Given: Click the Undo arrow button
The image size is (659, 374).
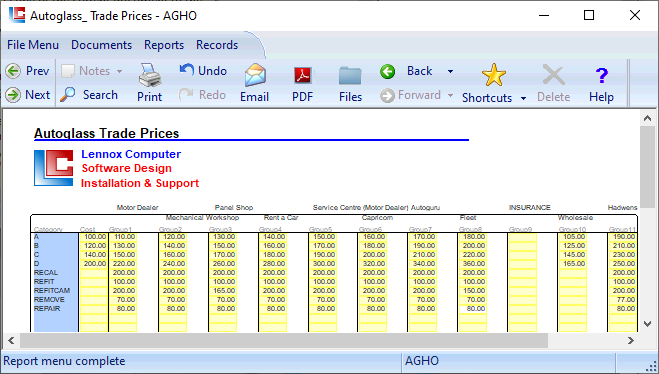Looking at the screenshot, I should [187, 70].
